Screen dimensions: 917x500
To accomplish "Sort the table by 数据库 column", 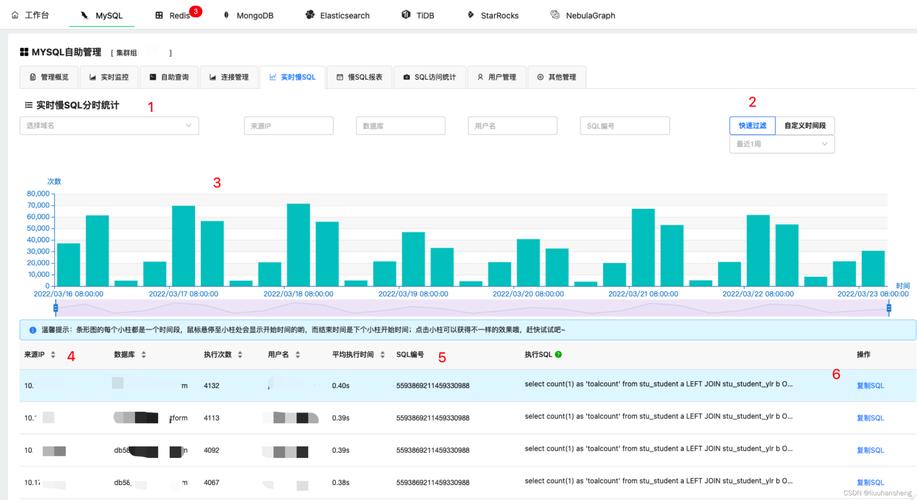I will click(144, 354).
